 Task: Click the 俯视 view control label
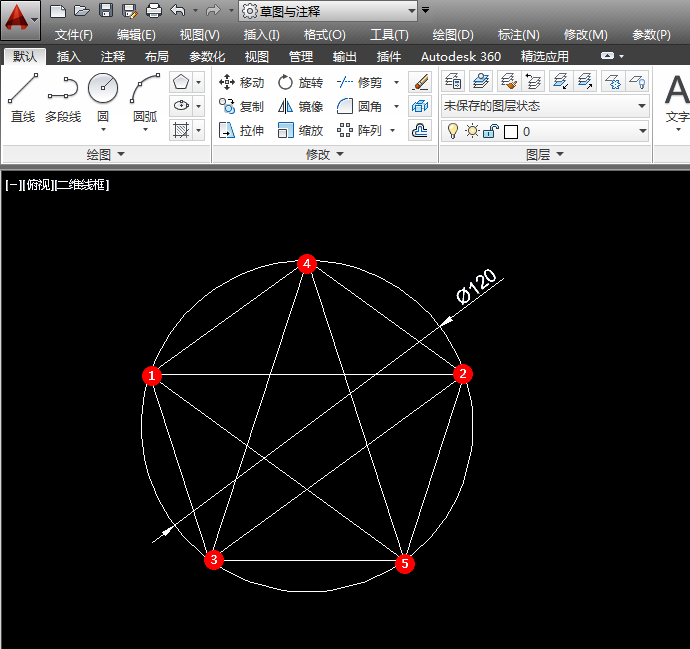point(39,185)
